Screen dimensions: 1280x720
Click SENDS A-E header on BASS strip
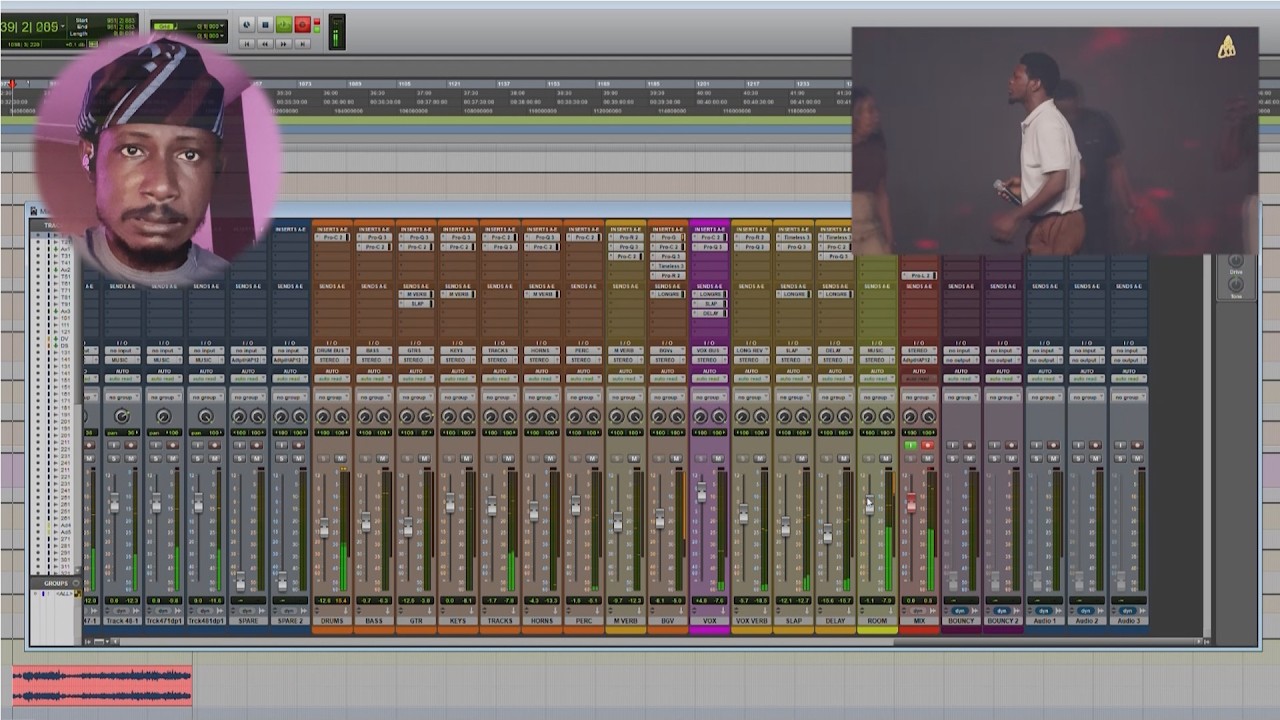(373, 286)
